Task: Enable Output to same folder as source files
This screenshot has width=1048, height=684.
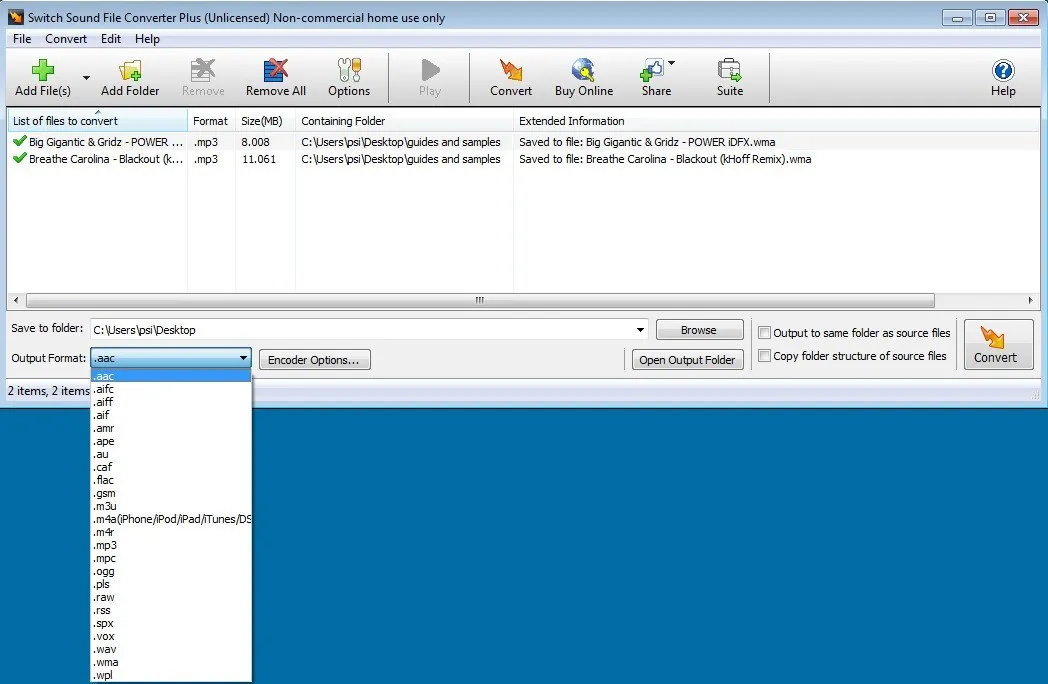Action: 764,332
